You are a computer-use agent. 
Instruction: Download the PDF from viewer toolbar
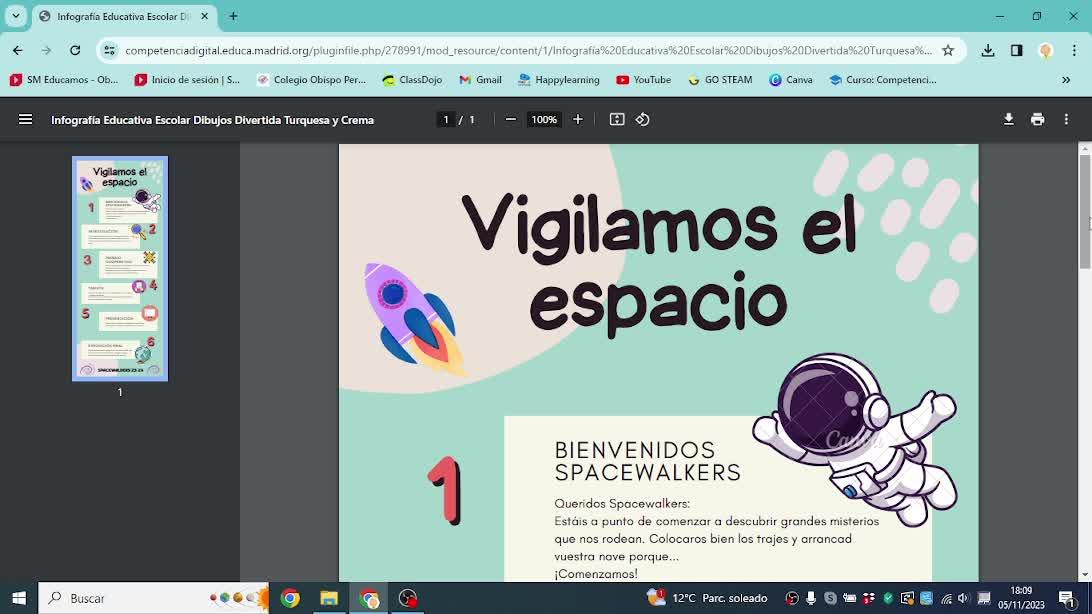coord(1008,120)
